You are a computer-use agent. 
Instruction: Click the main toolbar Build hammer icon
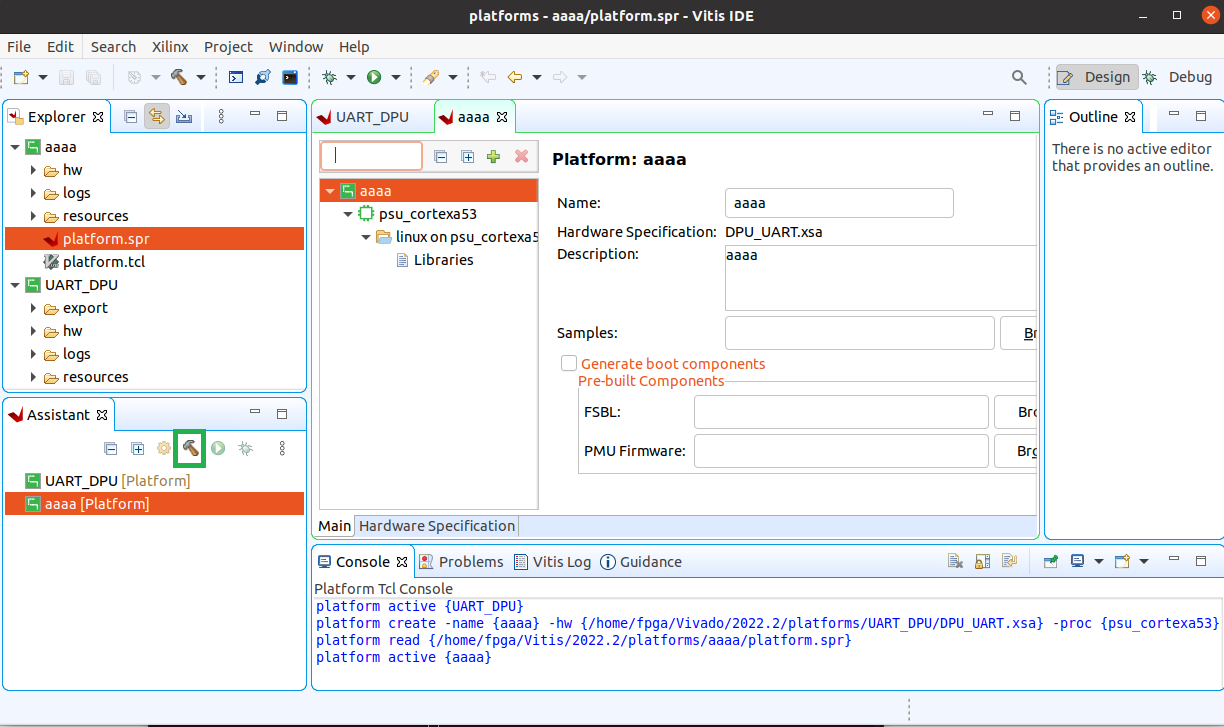tap(179, 77)
